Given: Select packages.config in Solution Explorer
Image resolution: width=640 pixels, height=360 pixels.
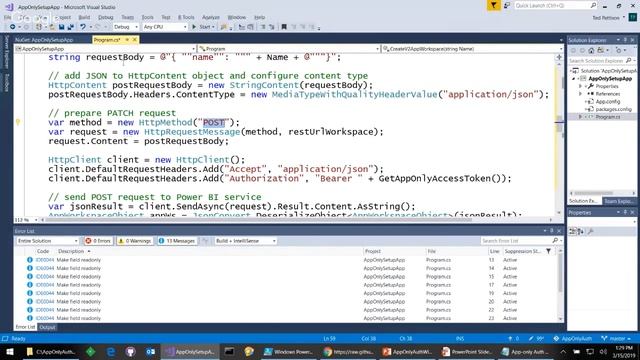Looking at the screenshot, I should [x=613, y=109].
